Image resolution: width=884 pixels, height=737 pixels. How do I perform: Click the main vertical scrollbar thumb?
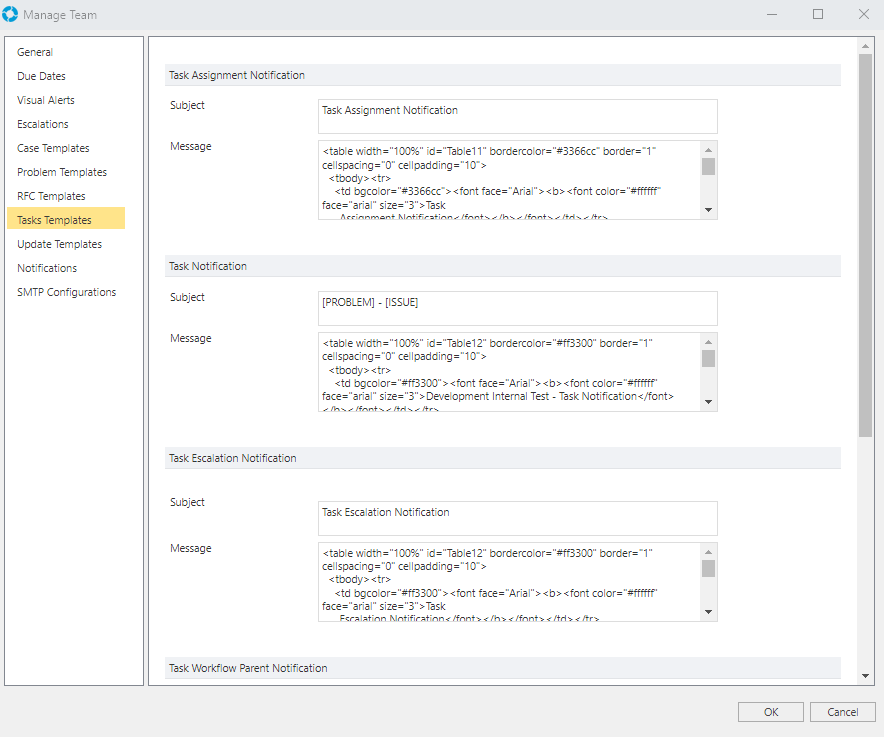(865, 240)
